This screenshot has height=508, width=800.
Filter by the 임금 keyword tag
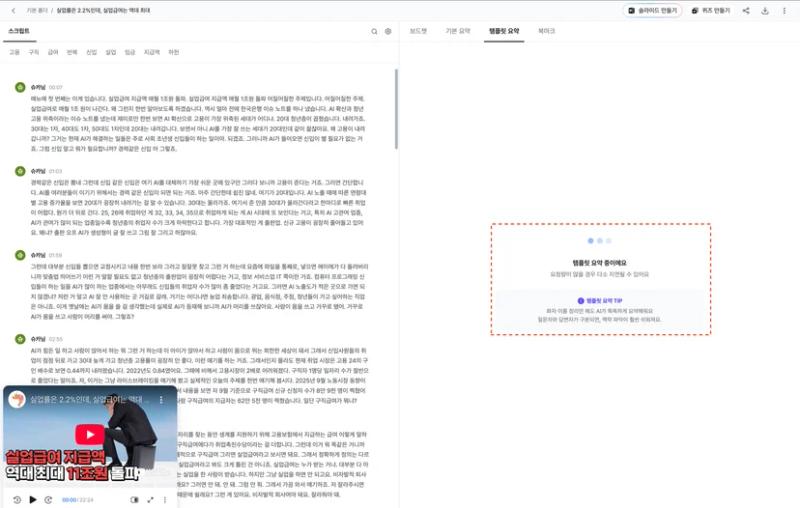[130, 52]
